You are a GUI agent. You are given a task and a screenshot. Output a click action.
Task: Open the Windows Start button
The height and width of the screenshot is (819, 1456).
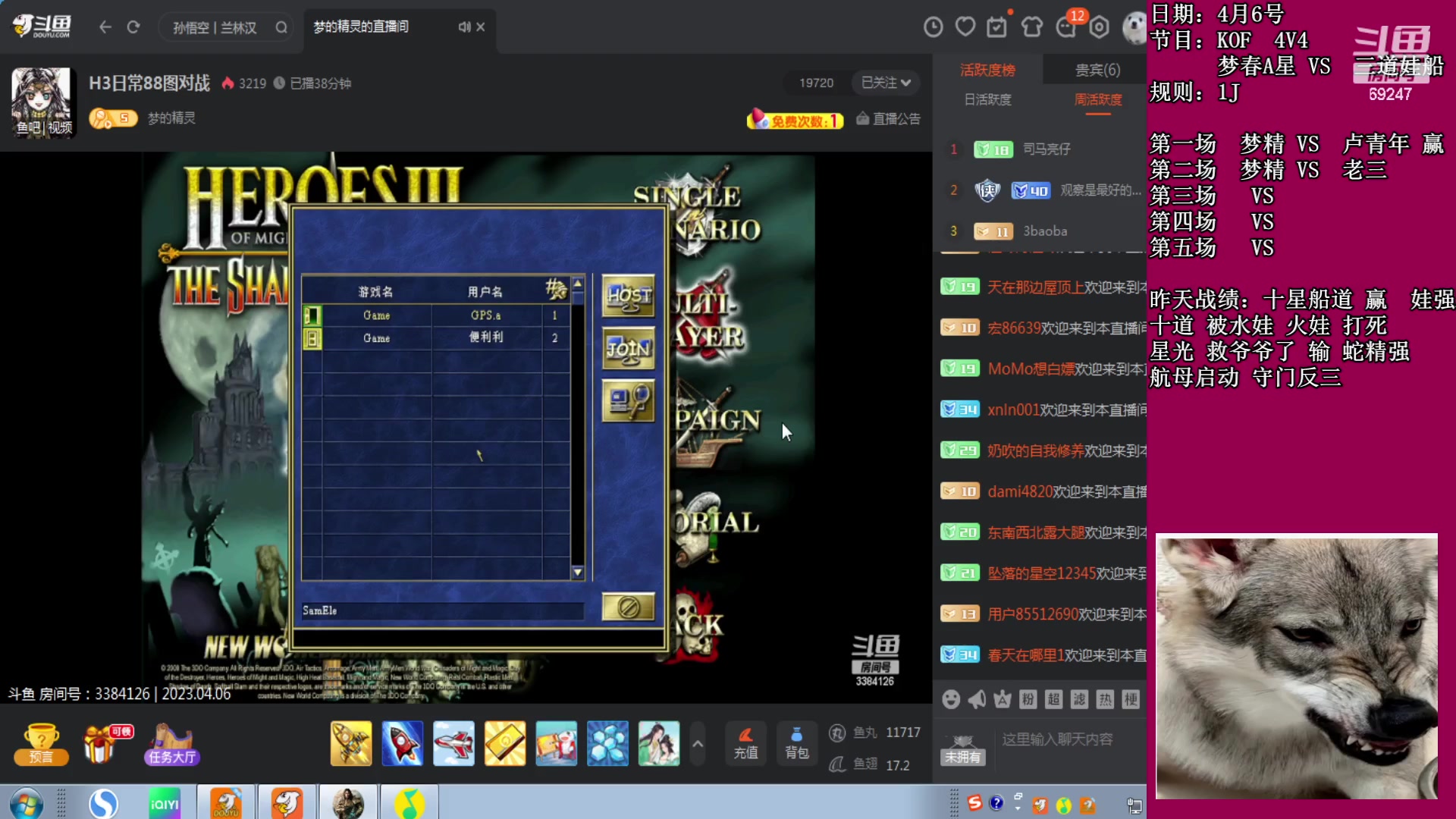click(27, 803)
